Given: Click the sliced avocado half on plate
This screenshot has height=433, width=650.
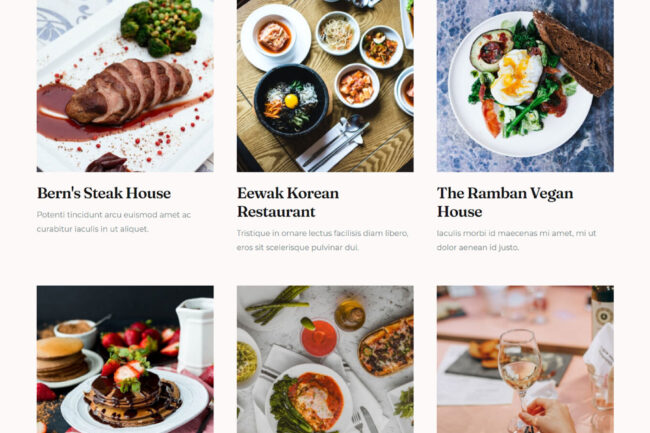Looking at the screenshot, I should (x=490, y=50).
